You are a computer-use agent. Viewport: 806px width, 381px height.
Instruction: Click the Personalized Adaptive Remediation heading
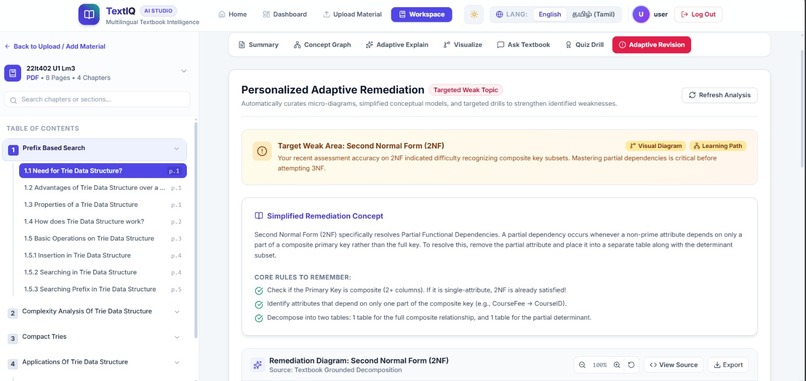click(333, 90)
